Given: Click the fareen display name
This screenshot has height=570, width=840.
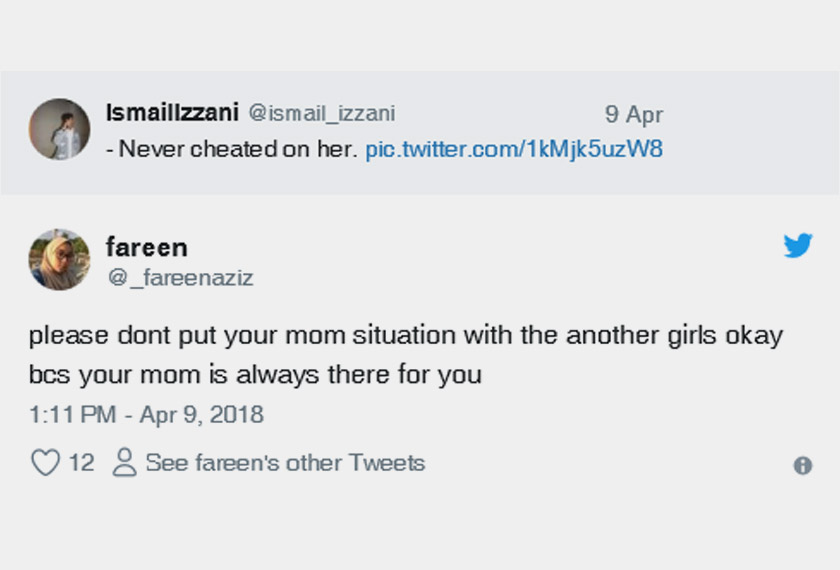Looking at the screenshot, I should coord(146,247).
